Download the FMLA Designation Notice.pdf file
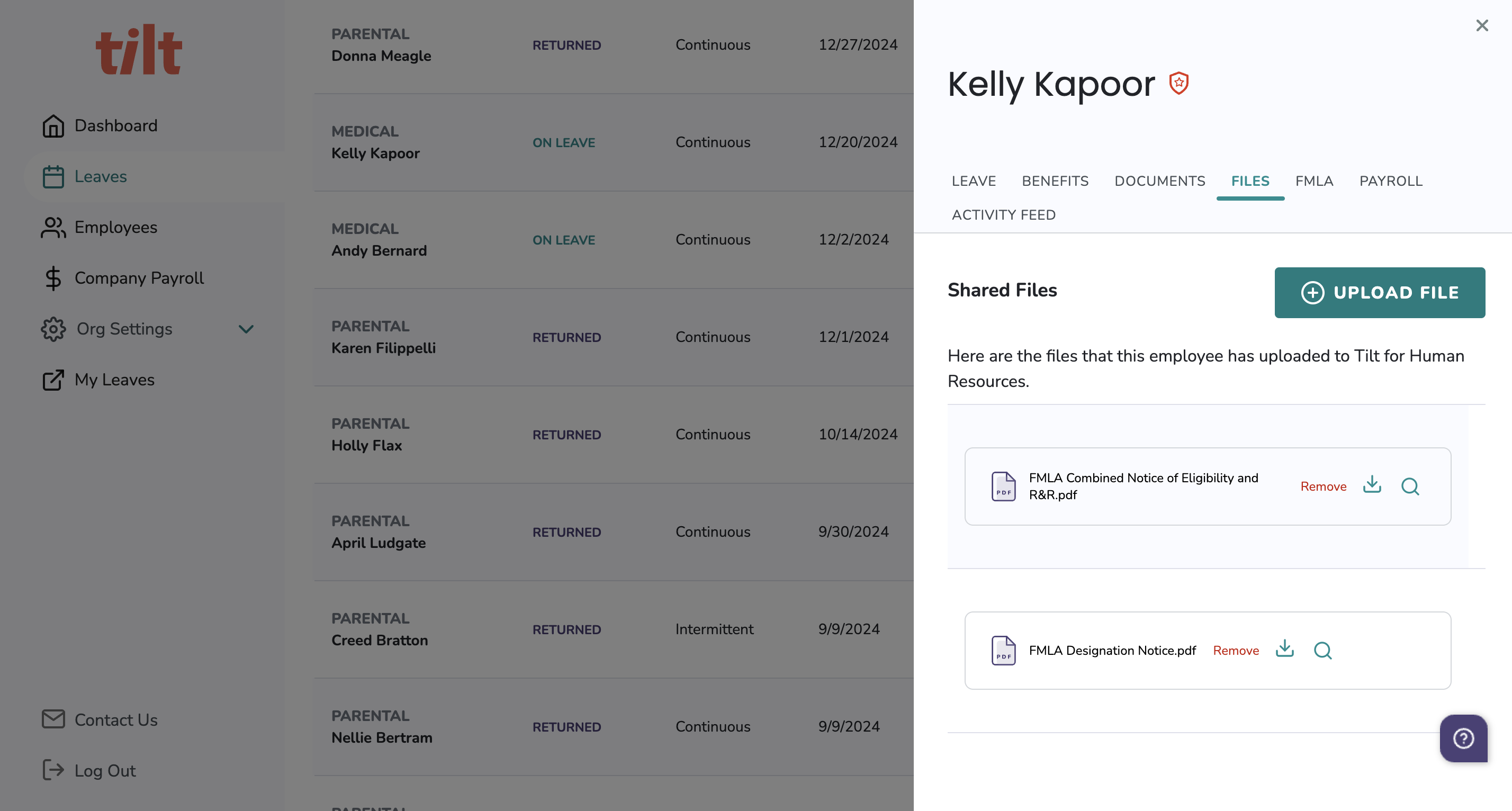 coord(1284,649)
